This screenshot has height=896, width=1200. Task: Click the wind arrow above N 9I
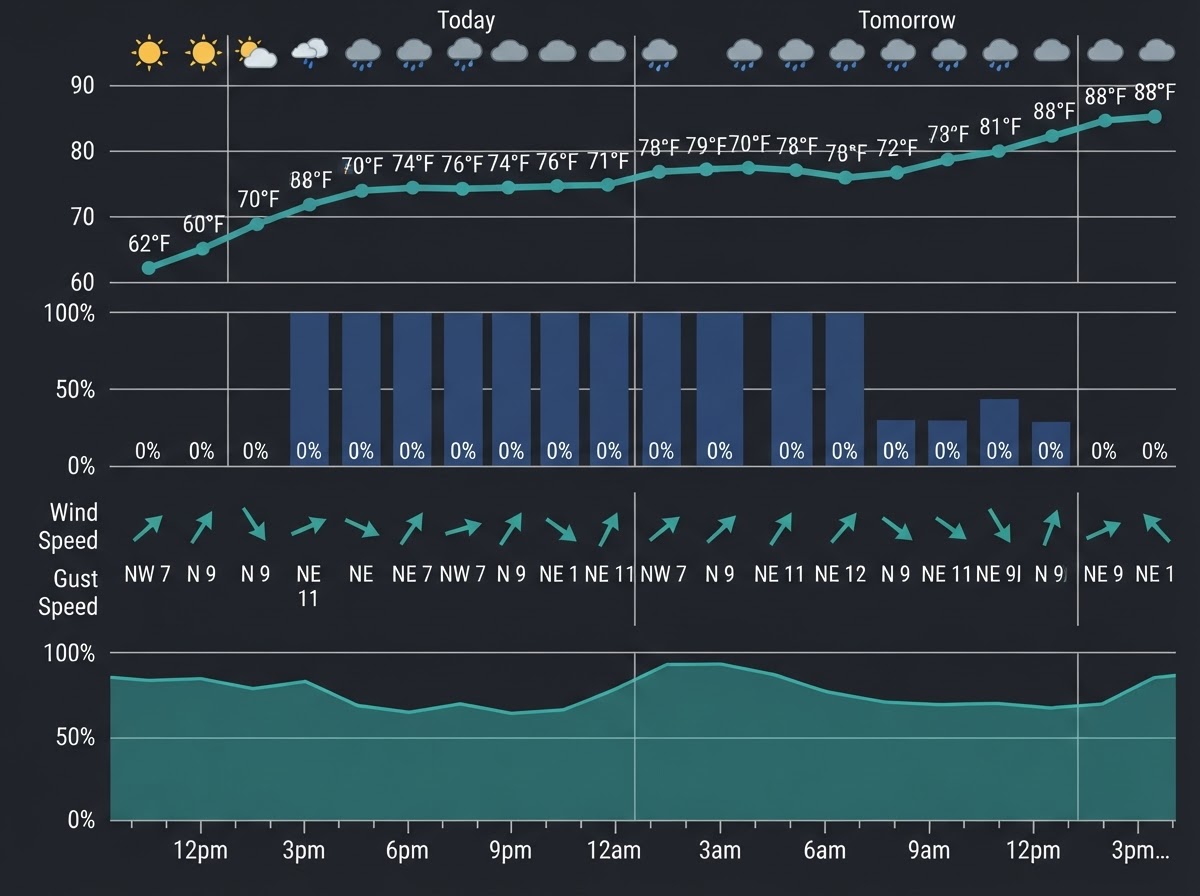1049,527
